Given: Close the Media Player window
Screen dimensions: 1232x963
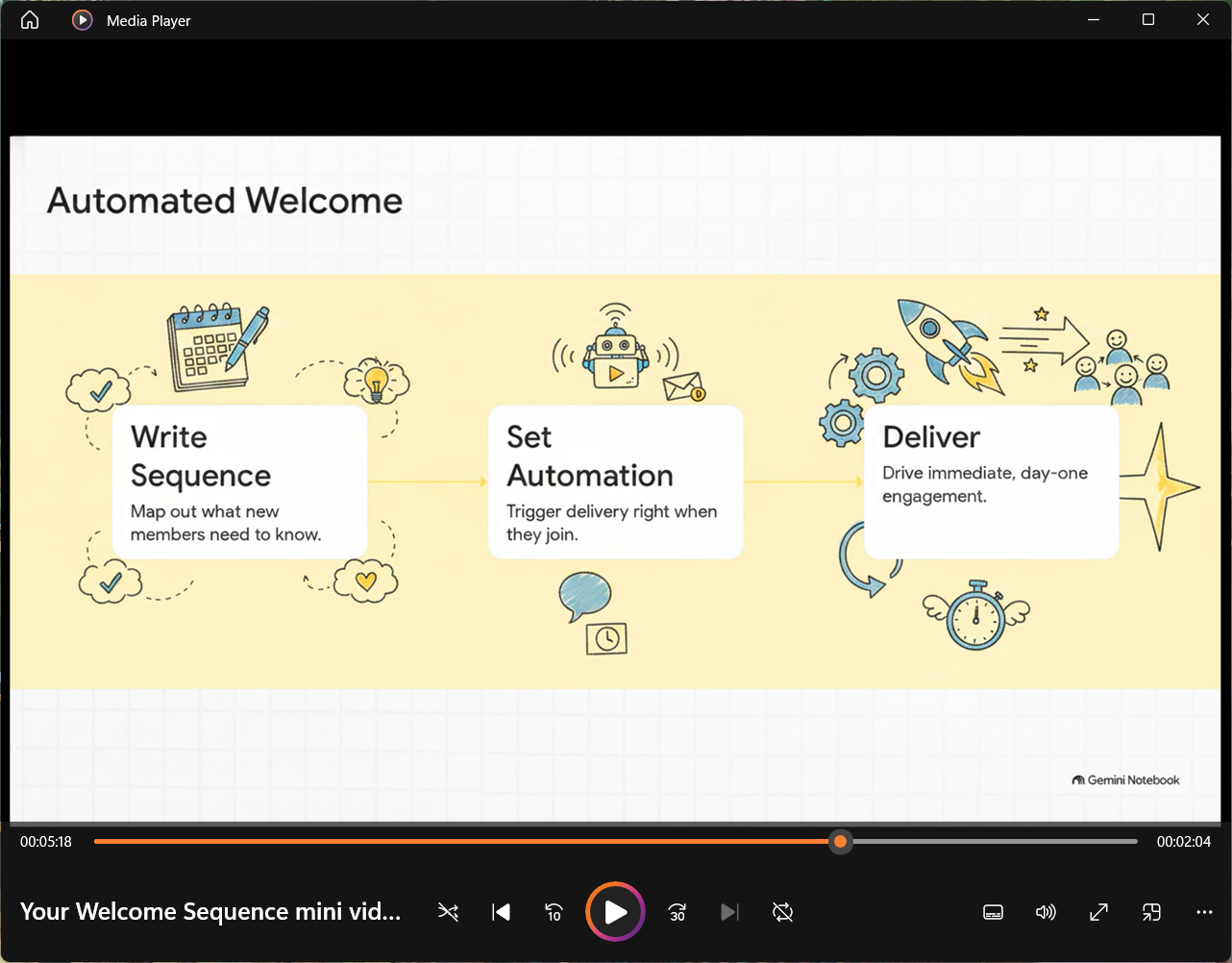Looking at the screenshot, I should [1203, 20].
